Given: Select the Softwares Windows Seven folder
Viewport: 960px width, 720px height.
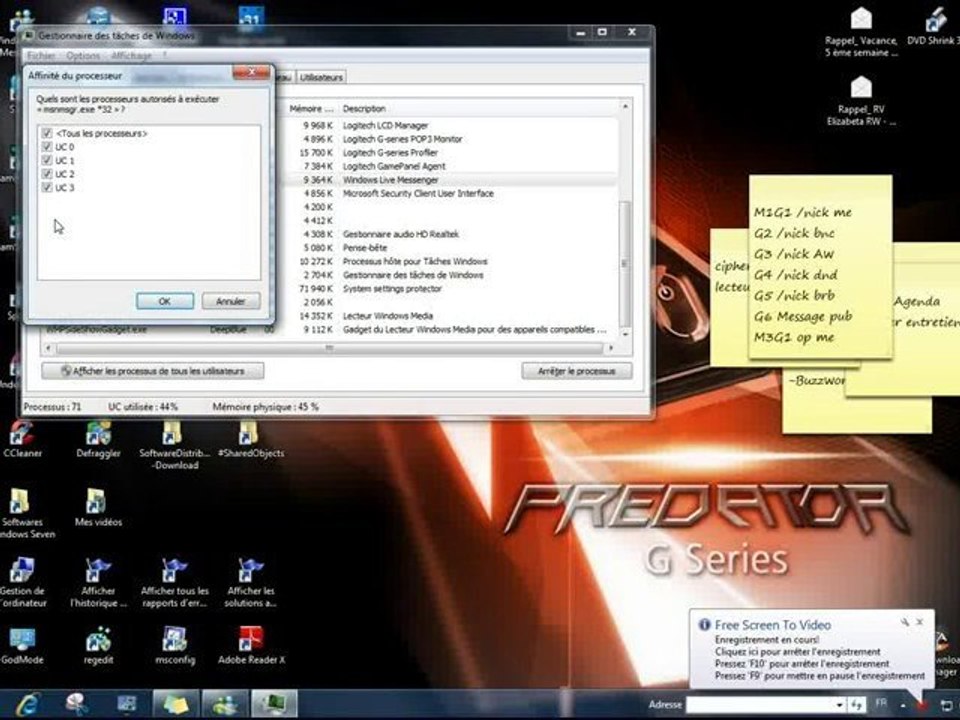Looking at the screenshot, I should coord(22,513).
